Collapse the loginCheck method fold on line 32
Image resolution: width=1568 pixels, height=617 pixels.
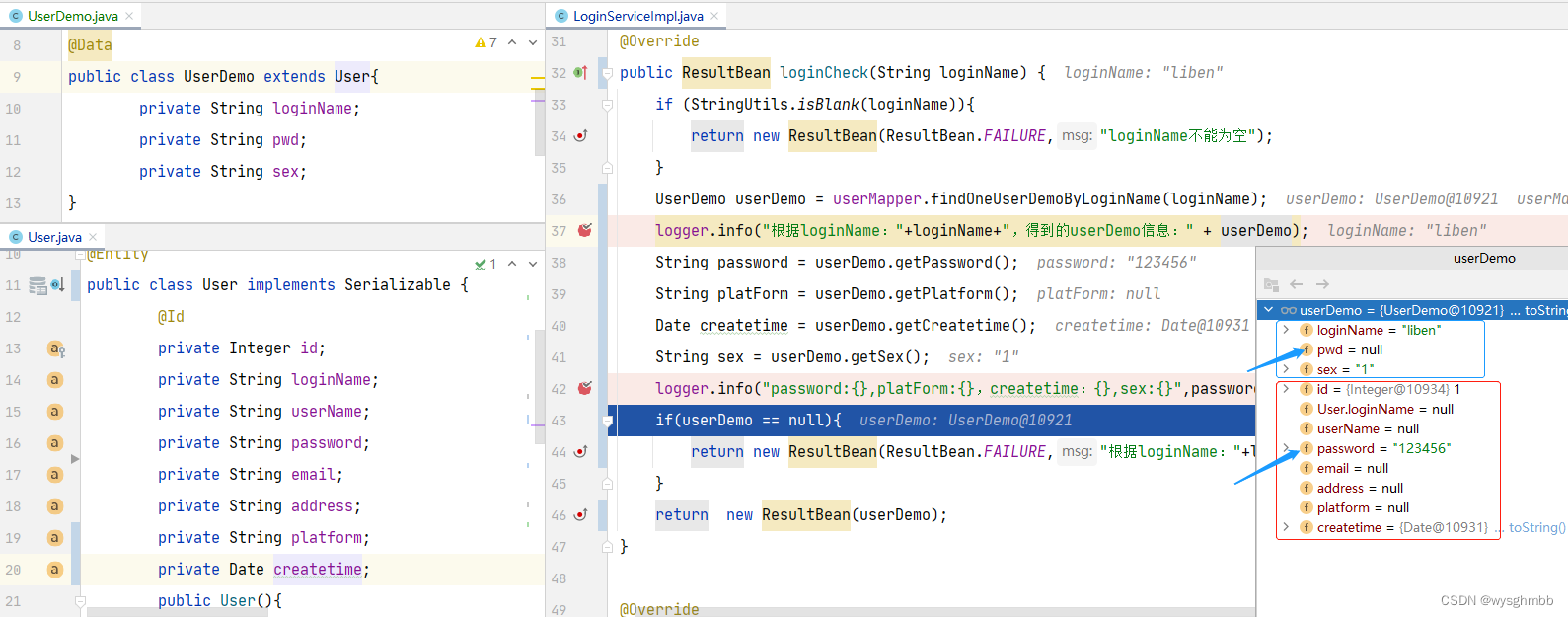(608, 73)
